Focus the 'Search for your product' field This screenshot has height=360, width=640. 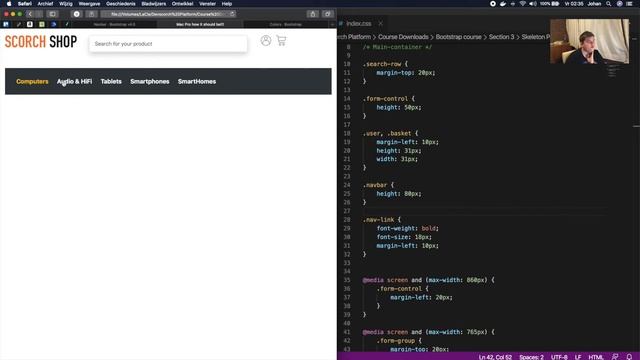click(168, 44)
